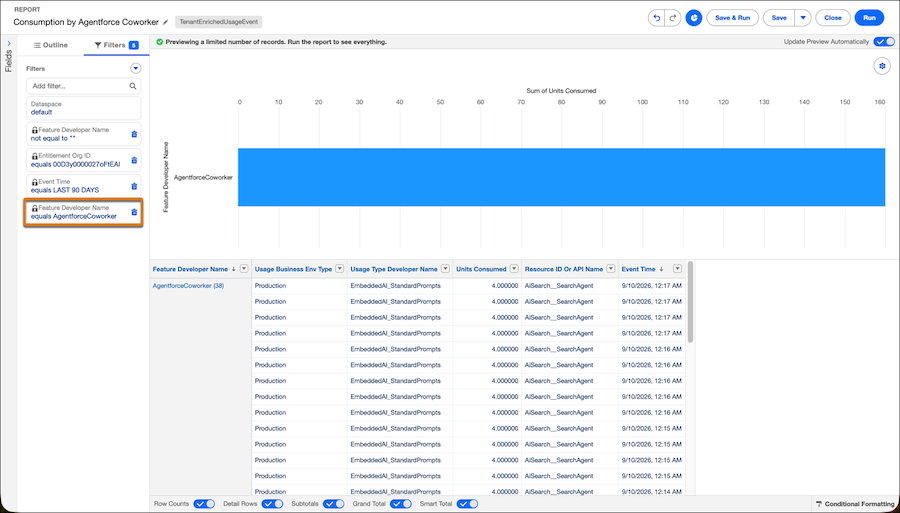Open the AgentforceCoworker (38) group link
900x513 pixels.
[x=188, y=285]
